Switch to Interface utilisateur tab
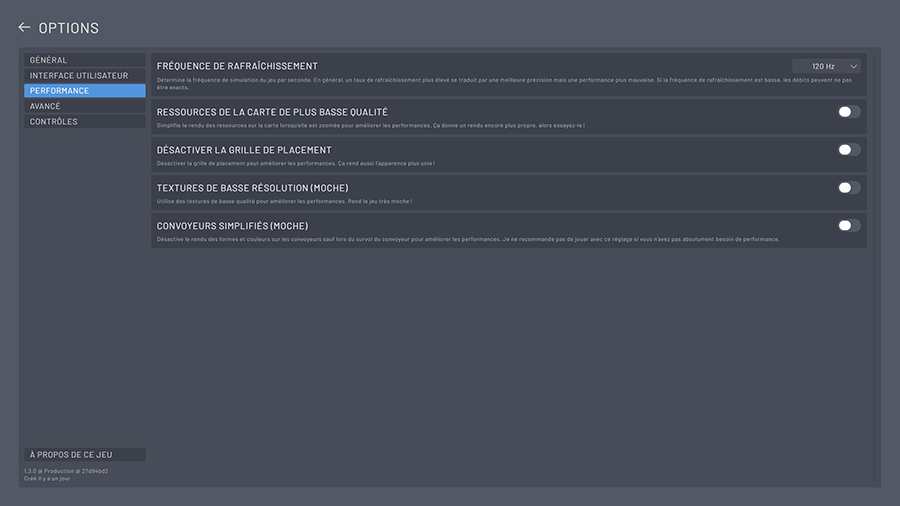This screenshot has height=506, width=900. tap(84, 75)
